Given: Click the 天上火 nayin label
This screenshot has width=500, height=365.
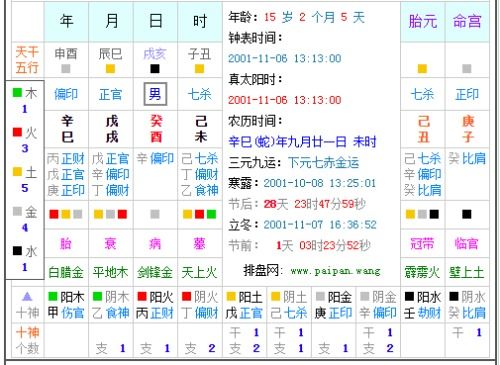Looking at the screenshot, I should pos(199,272).
